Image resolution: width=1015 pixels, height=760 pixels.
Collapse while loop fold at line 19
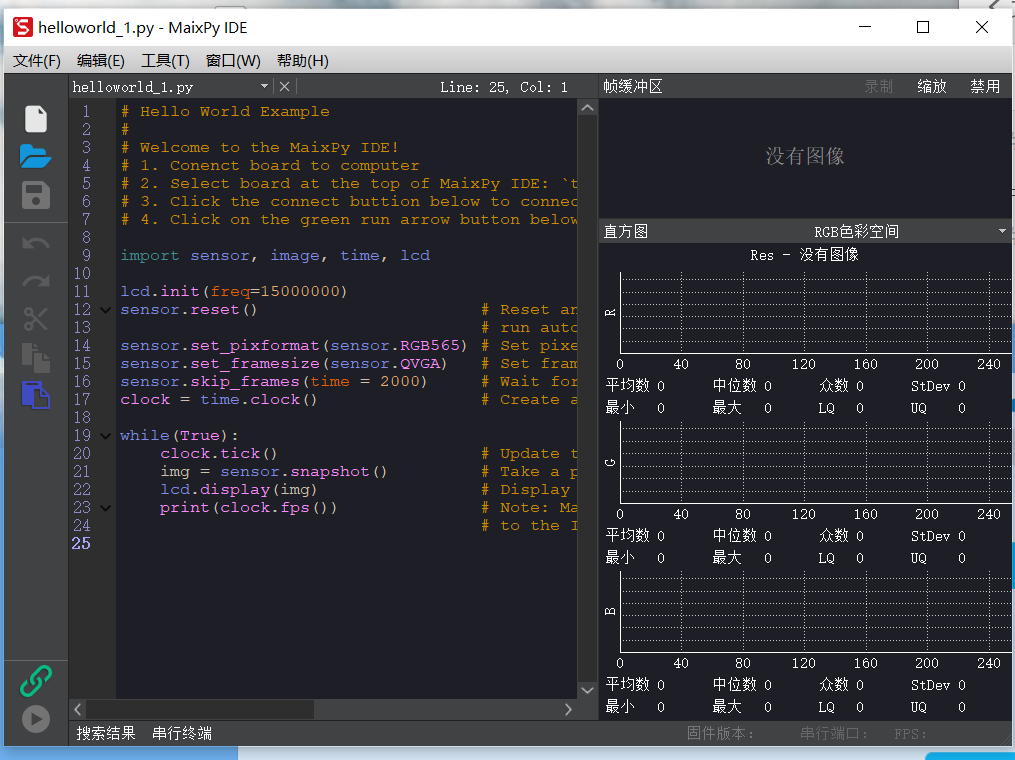coord(106,436)
